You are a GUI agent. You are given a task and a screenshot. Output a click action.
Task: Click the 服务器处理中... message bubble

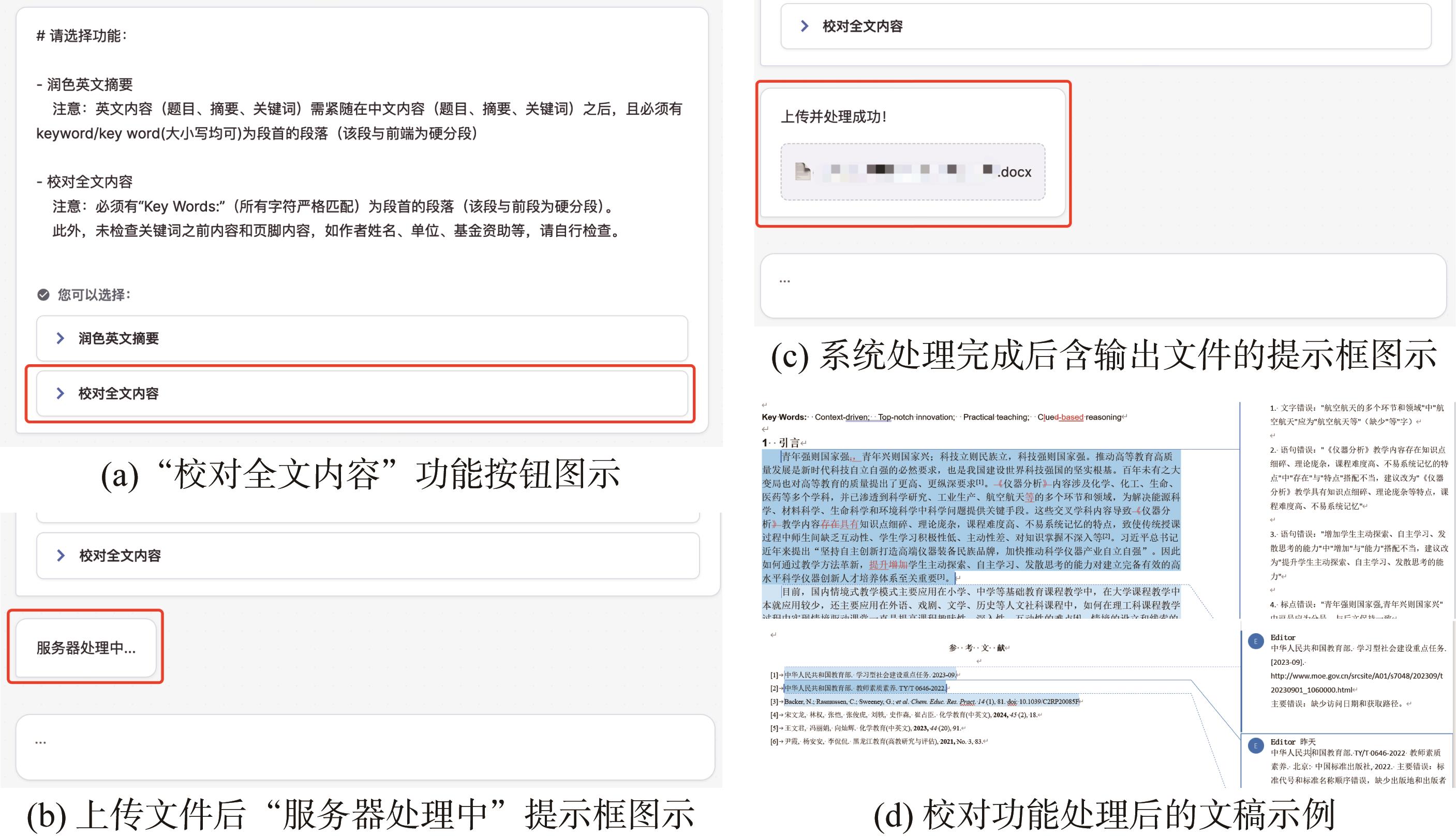[86, 648]
